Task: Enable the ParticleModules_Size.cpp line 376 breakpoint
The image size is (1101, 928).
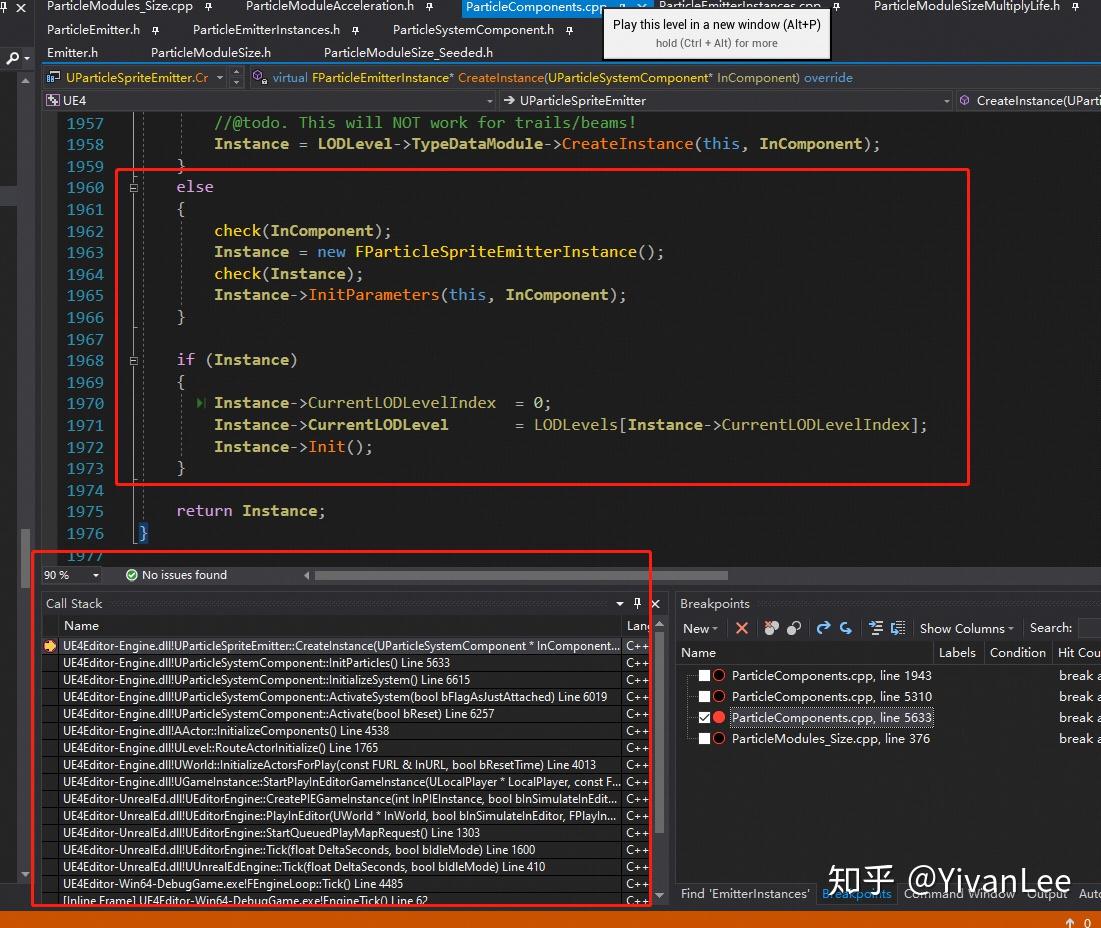Action: click(705, 739)
